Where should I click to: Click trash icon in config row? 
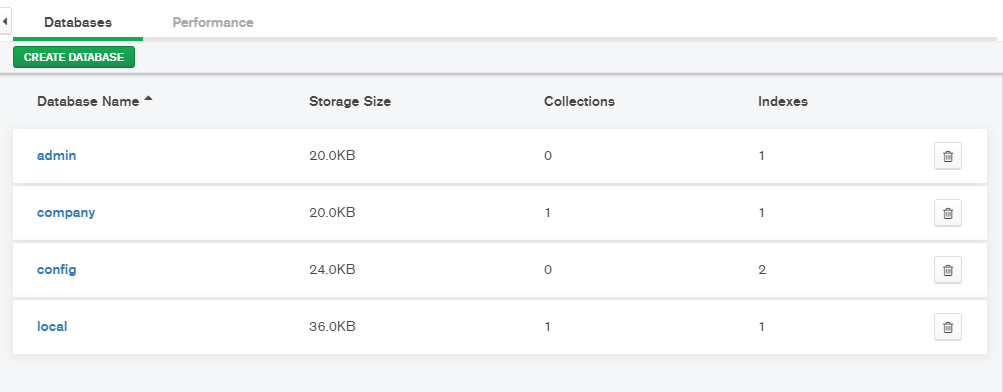[947, 270]
